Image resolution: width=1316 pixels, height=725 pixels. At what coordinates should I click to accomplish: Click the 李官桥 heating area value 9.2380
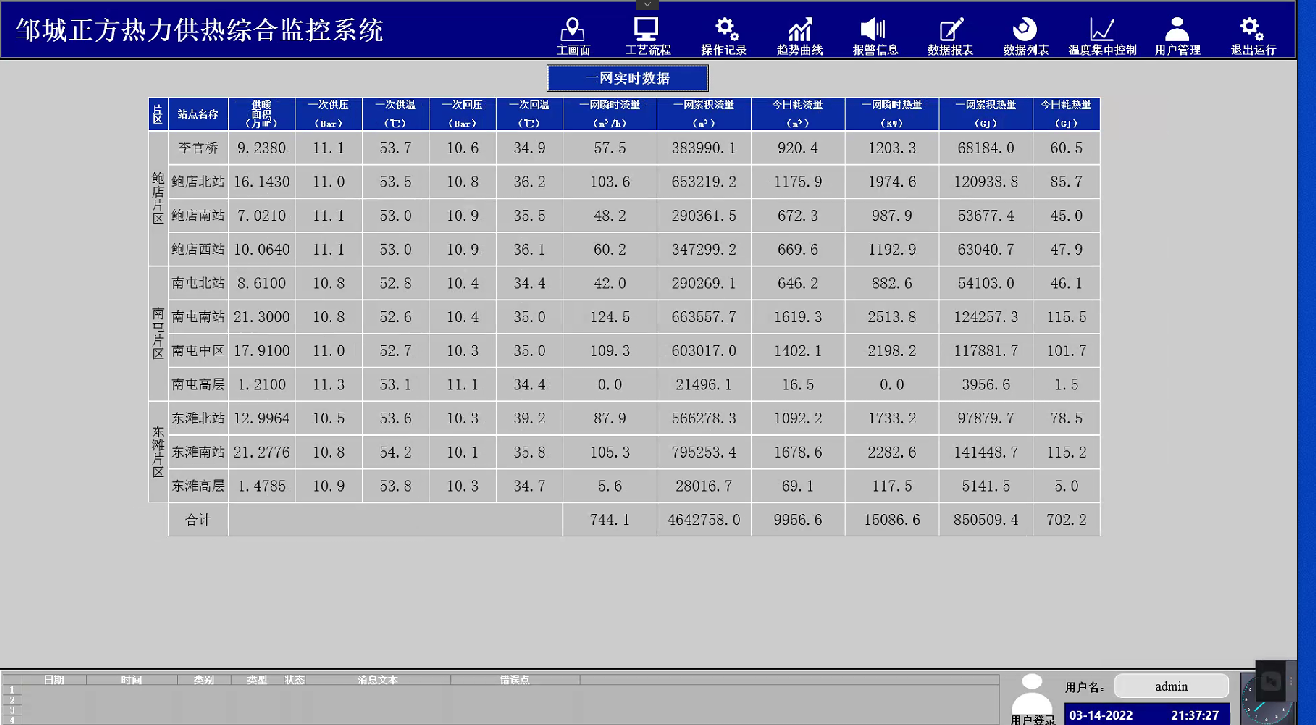tap(261, 148)
